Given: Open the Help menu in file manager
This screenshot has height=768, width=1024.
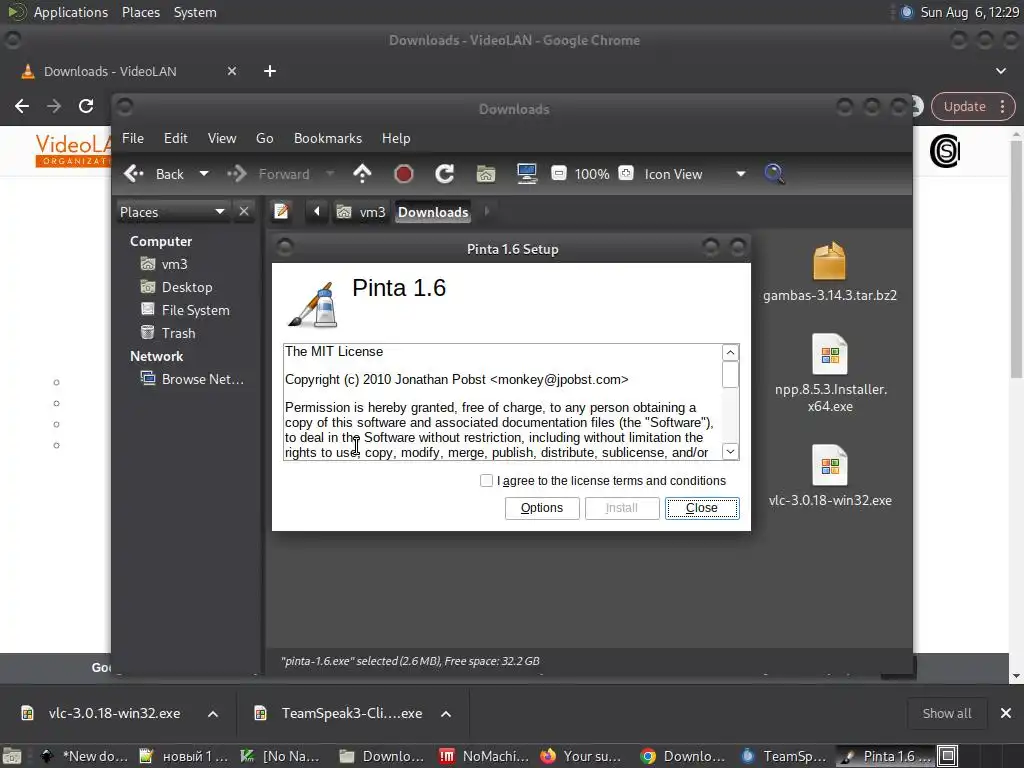Looking at the screenshot, I should click(396, 138).
